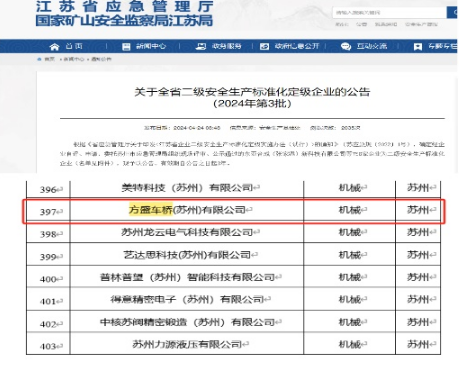Click the 苏州龙云电气科技有限公司 table row
The height and width of the screenshot is (365, 459).
[x=233, y=232]
